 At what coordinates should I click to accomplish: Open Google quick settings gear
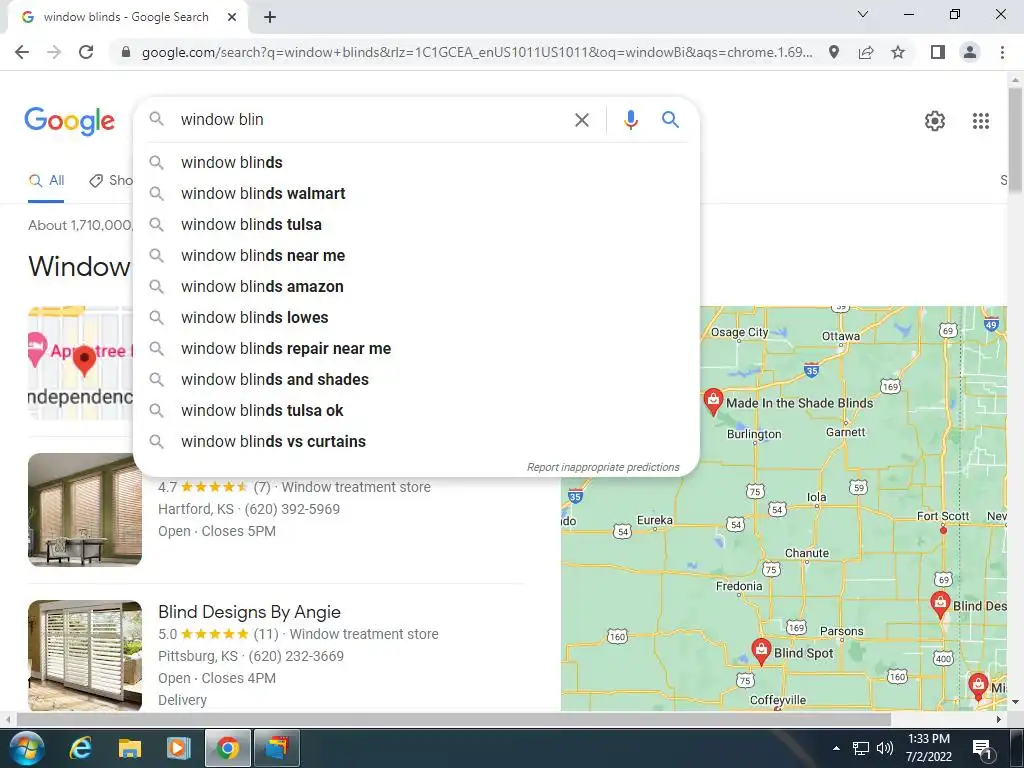pos(935,121)
